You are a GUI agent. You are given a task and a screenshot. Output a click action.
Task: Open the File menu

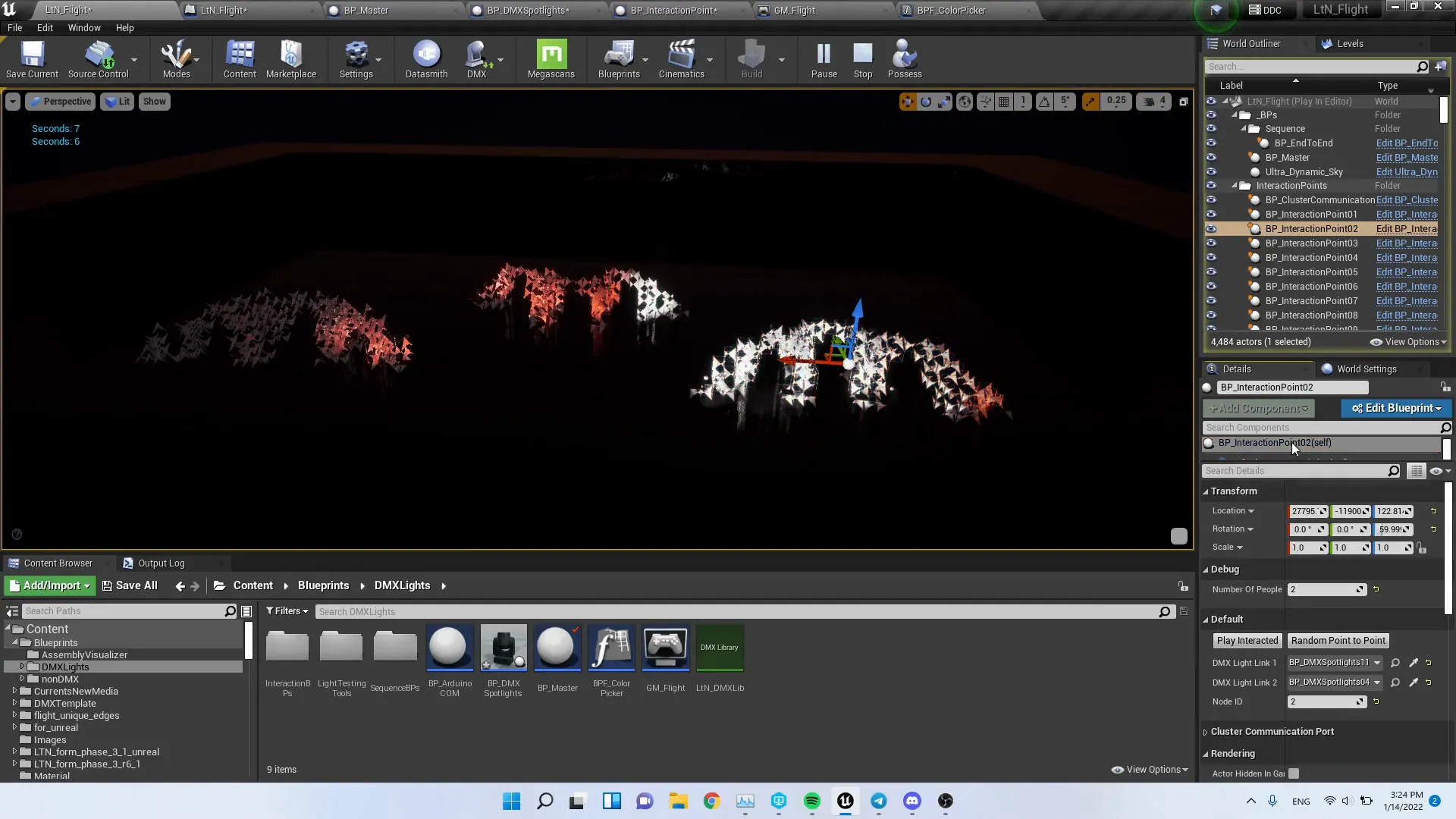click(x=14, y=28)
